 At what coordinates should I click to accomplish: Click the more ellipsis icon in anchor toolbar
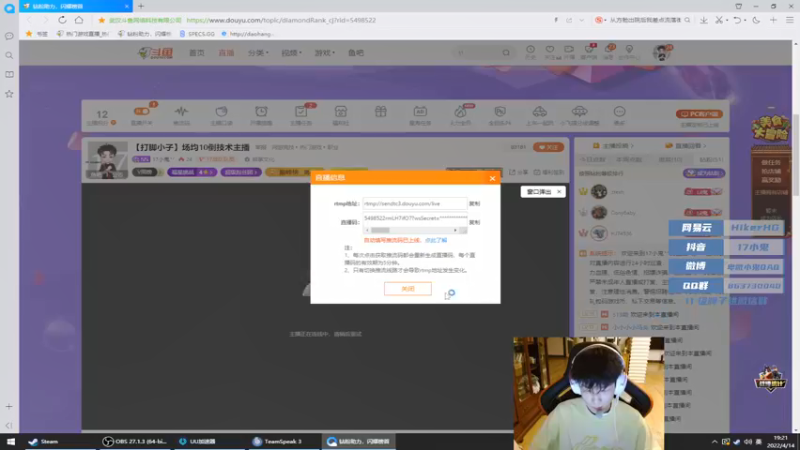tap(619, 111)
